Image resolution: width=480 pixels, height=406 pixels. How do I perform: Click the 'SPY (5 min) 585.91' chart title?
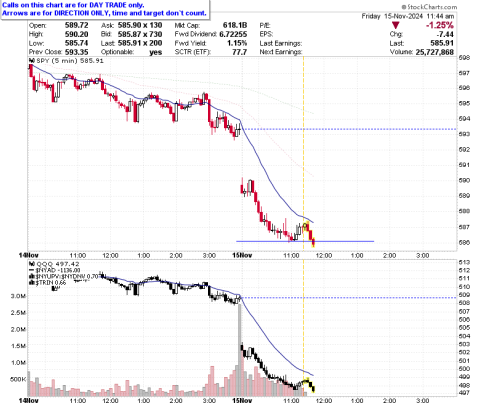point(70,61)
